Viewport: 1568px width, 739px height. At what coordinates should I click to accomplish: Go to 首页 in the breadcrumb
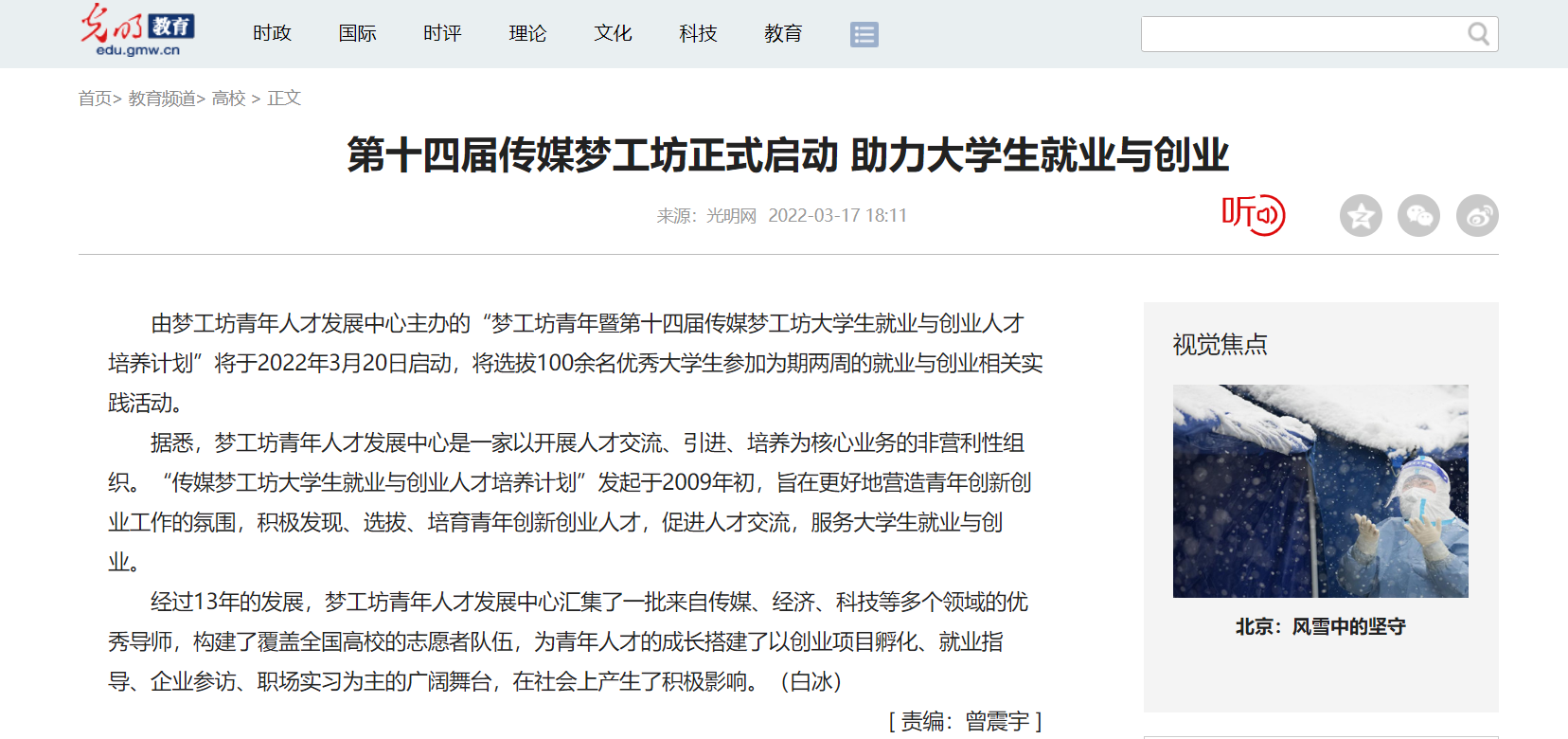coord(95,99)
